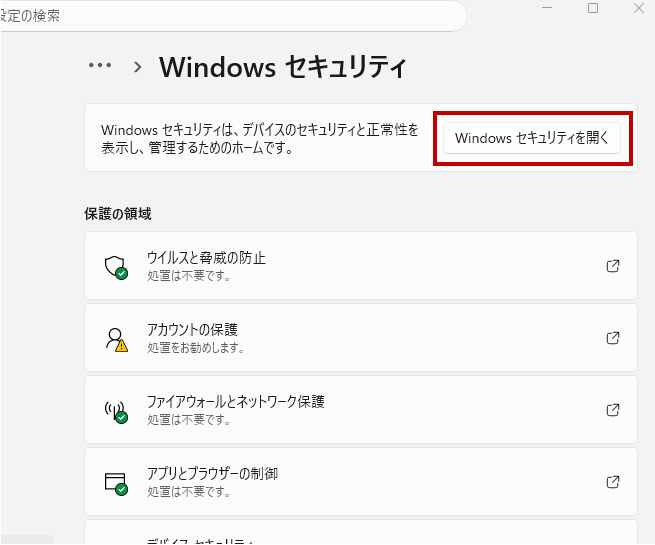Select アカウントの保護 title text
The image size is (655, 545).
(x=192, y=330)
